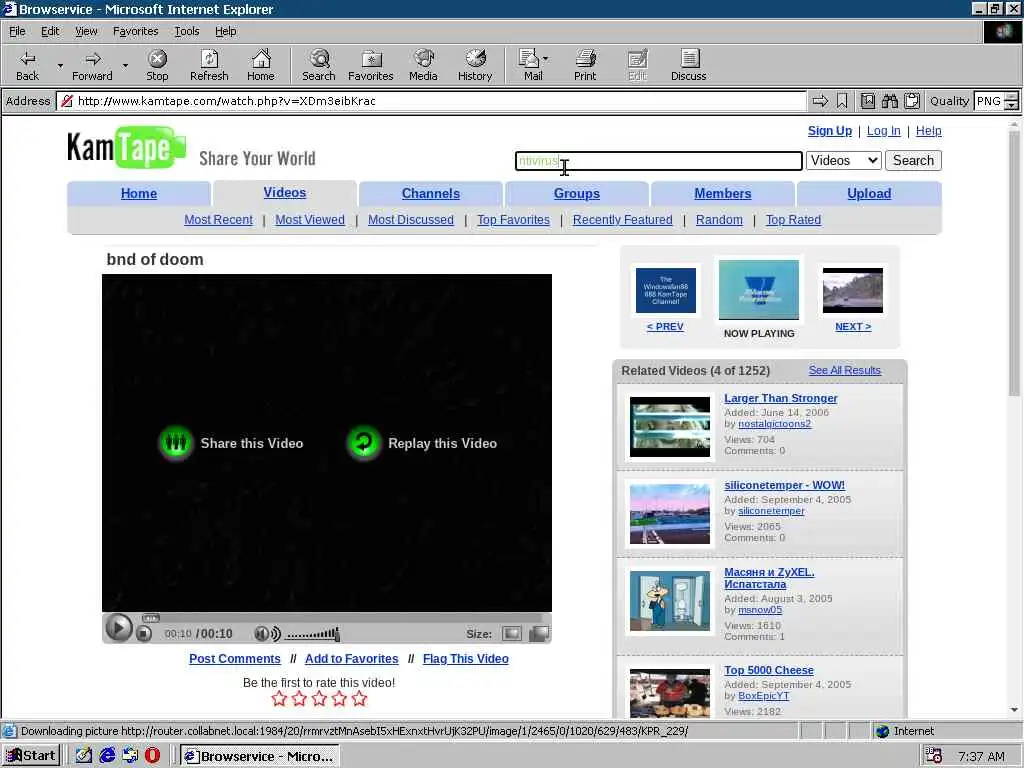
Task: Click the Go arrow next to address bar
Action: (x=820, y=101)
